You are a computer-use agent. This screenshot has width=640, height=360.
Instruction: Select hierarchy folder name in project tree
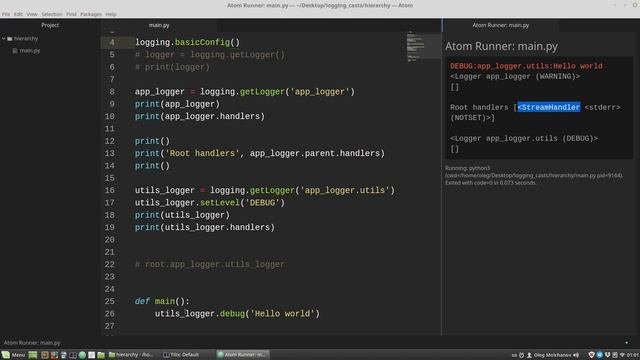(x=26, y=38)
